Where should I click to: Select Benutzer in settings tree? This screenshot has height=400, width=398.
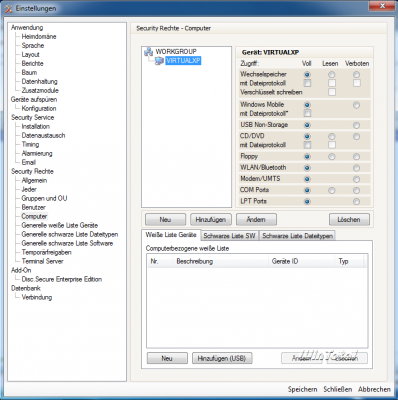(x=33, y=208)
